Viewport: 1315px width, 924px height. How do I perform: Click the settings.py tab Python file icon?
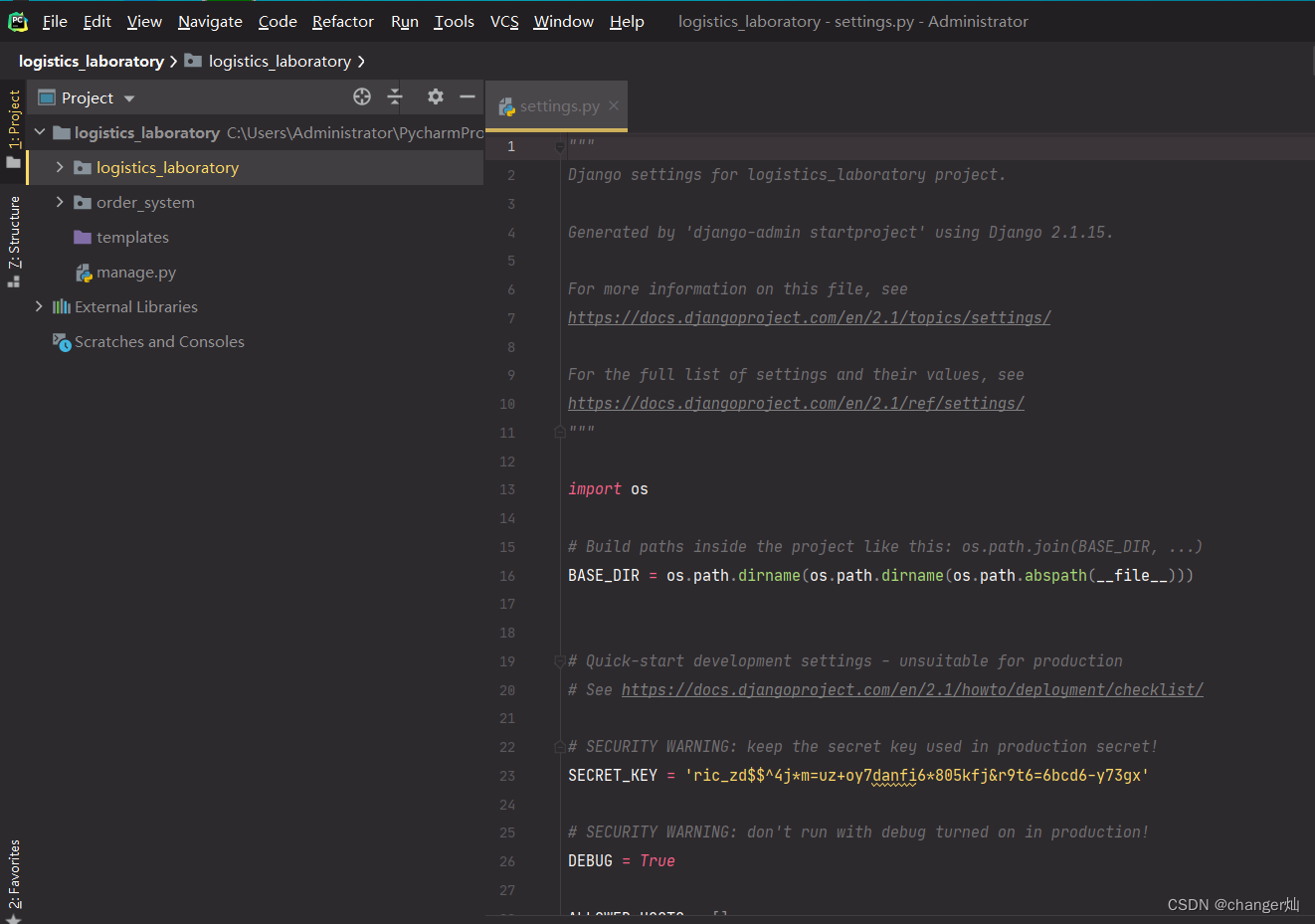(506, 106)
